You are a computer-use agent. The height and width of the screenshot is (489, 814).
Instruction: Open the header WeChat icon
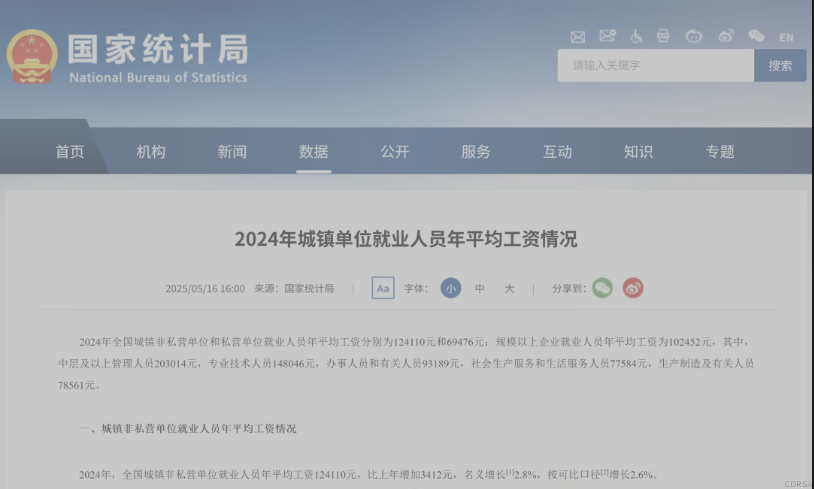tap(756, 36)
